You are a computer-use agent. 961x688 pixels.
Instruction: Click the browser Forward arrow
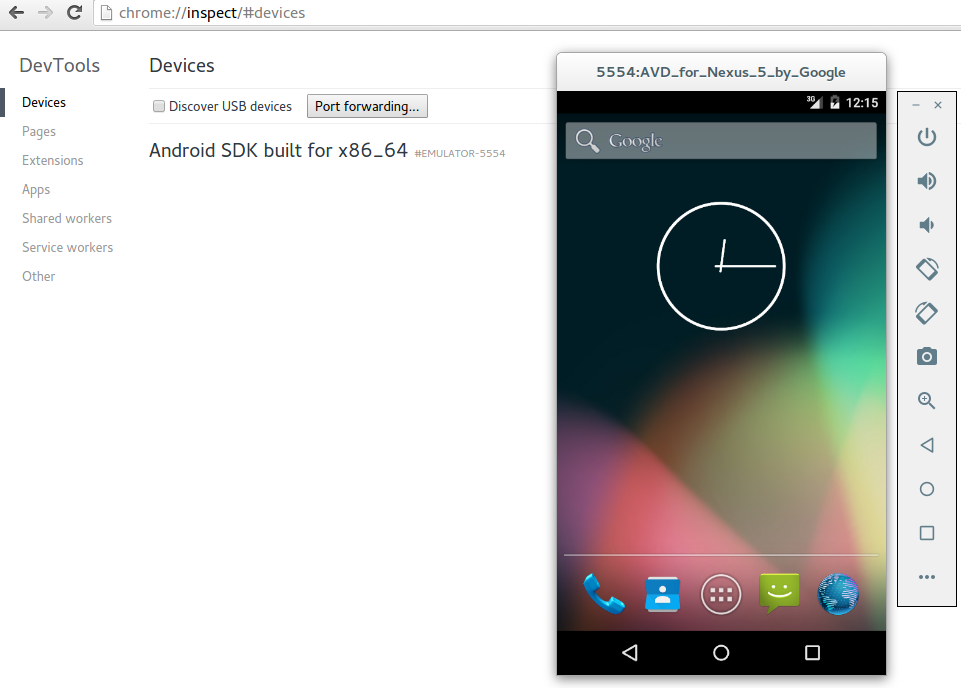click(45, 12)
